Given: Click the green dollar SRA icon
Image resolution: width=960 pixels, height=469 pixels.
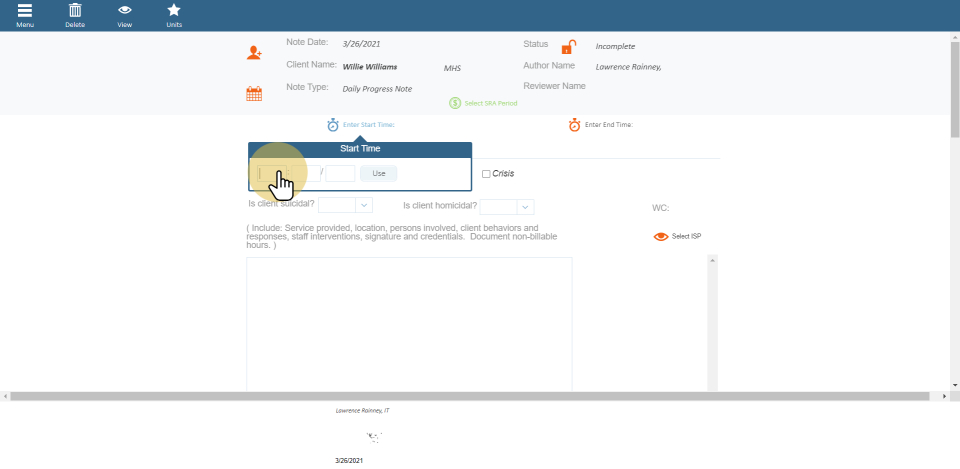Looking at the screenshot, I should [x=455, y=103].
